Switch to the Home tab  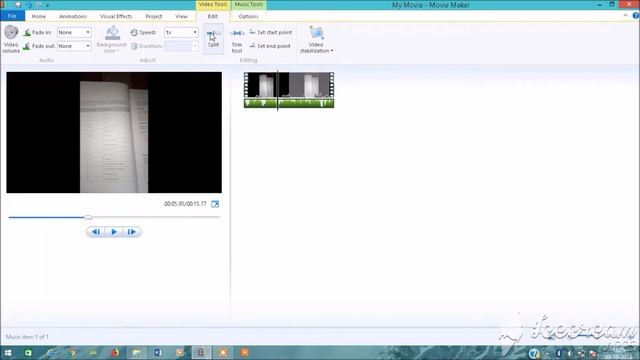(39, 16)
